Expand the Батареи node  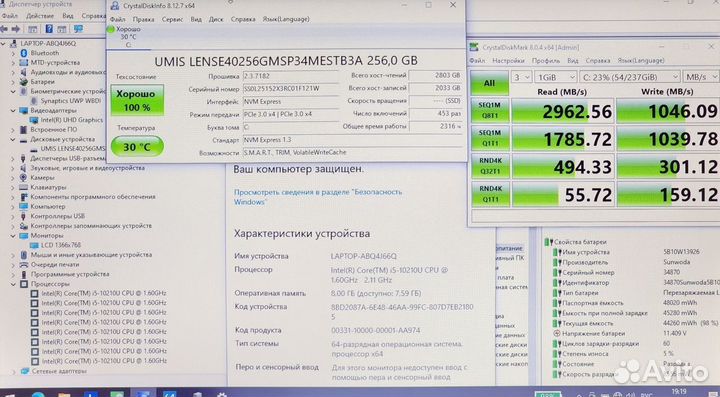click(13, 82)
